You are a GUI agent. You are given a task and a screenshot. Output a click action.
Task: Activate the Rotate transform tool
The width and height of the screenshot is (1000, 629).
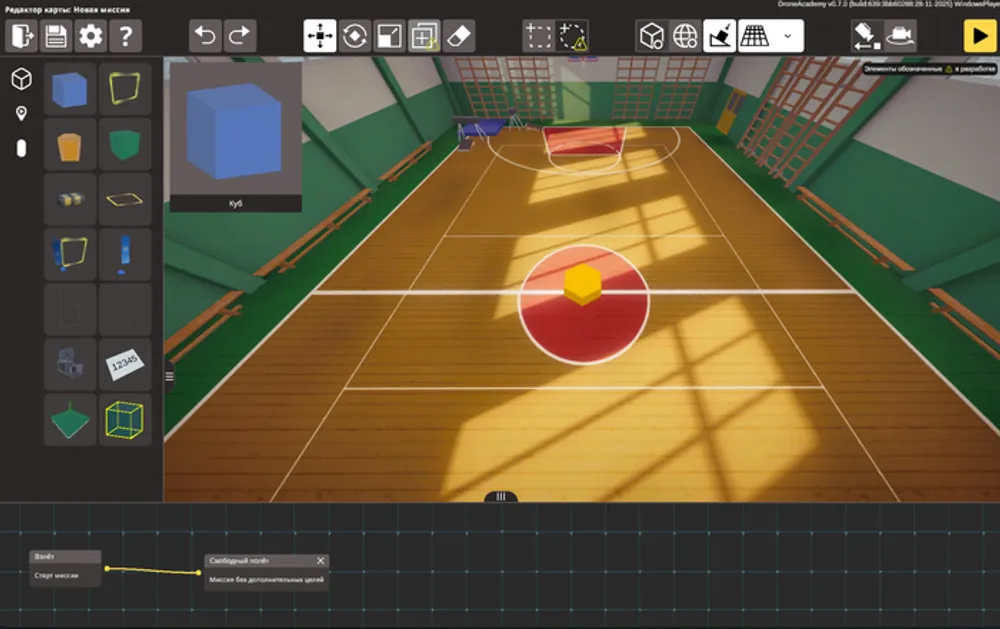(x=355, y=35)
